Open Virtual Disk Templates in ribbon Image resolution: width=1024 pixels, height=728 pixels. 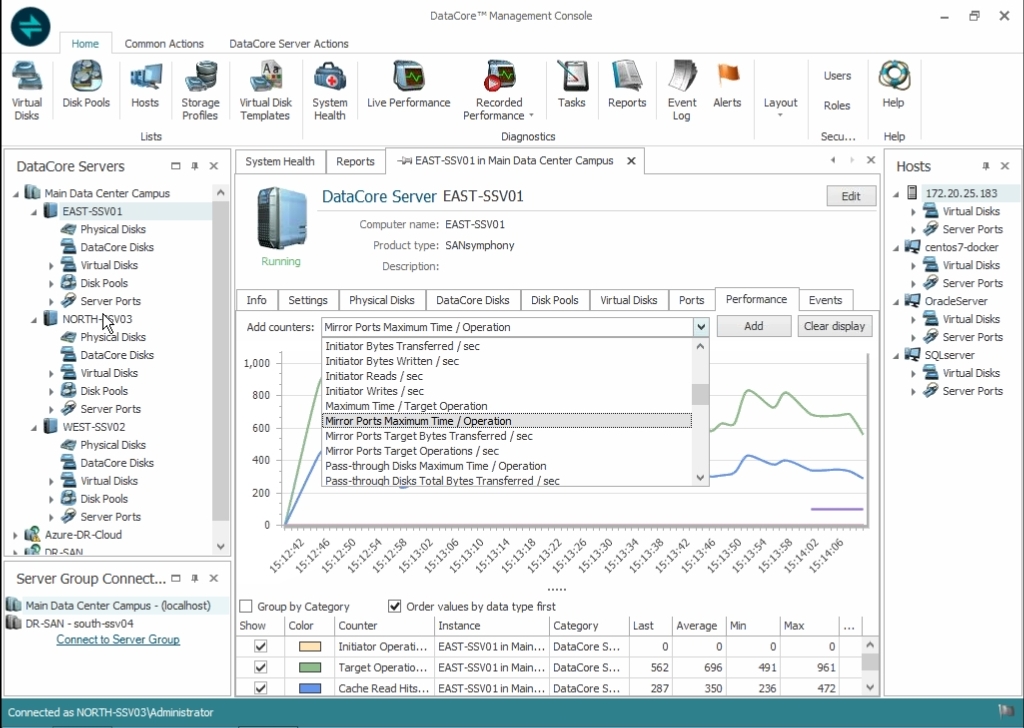click(265, 91)
